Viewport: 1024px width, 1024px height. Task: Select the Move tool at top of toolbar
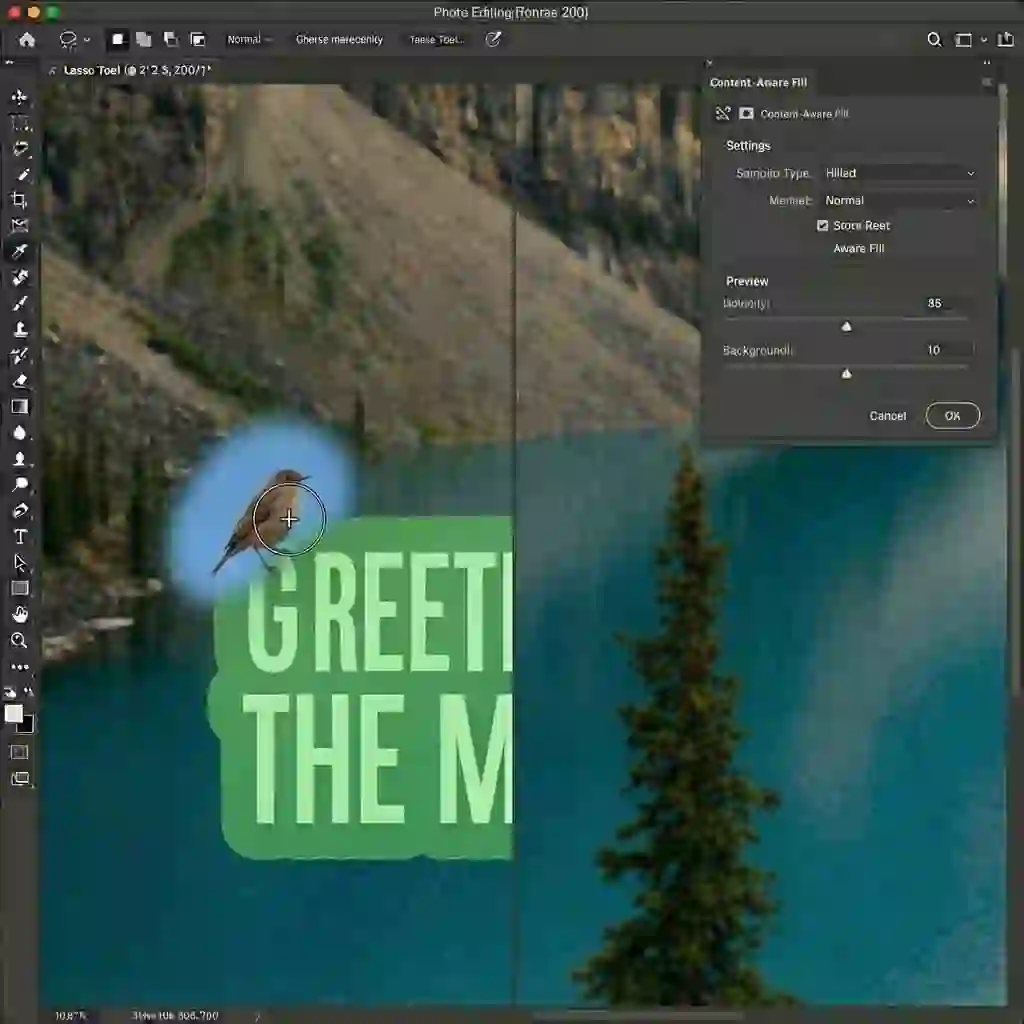[19, 97]
